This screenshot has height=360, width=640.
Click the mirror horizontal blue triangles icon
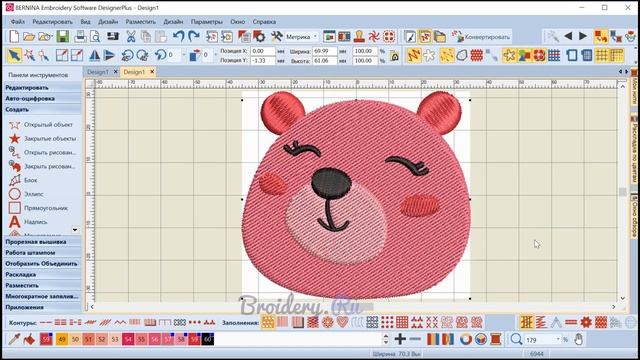coord(94,55)
